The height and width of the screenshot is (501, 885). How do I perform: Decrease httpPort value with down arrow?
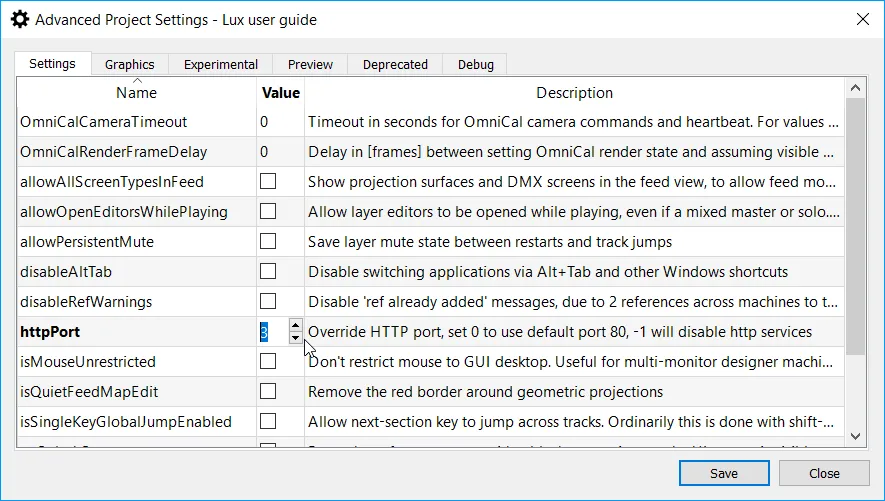(x=295, y=337)
